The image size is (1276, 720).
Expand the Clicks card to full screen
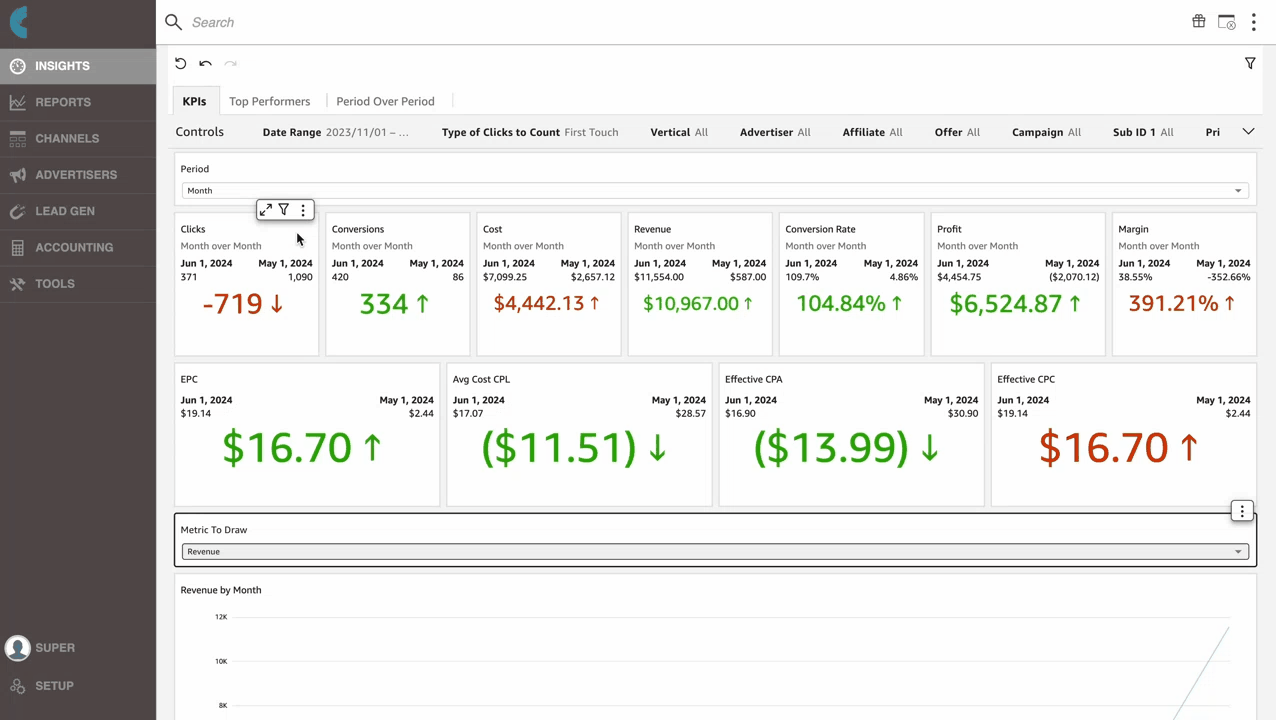tap(265, 209)
